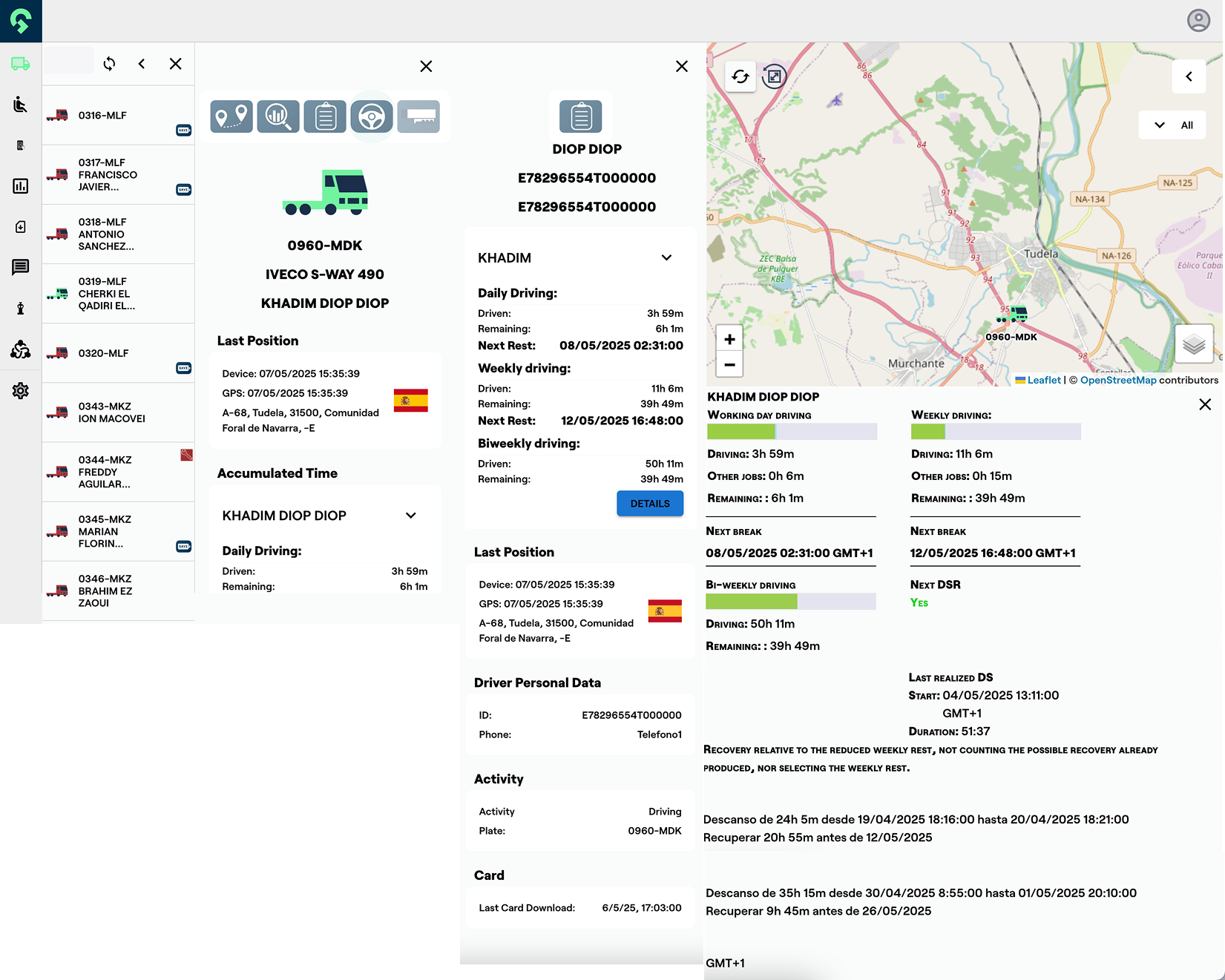Select vehicle 0319-MLF CHERKI EL QADIRI

coord(119,294)
